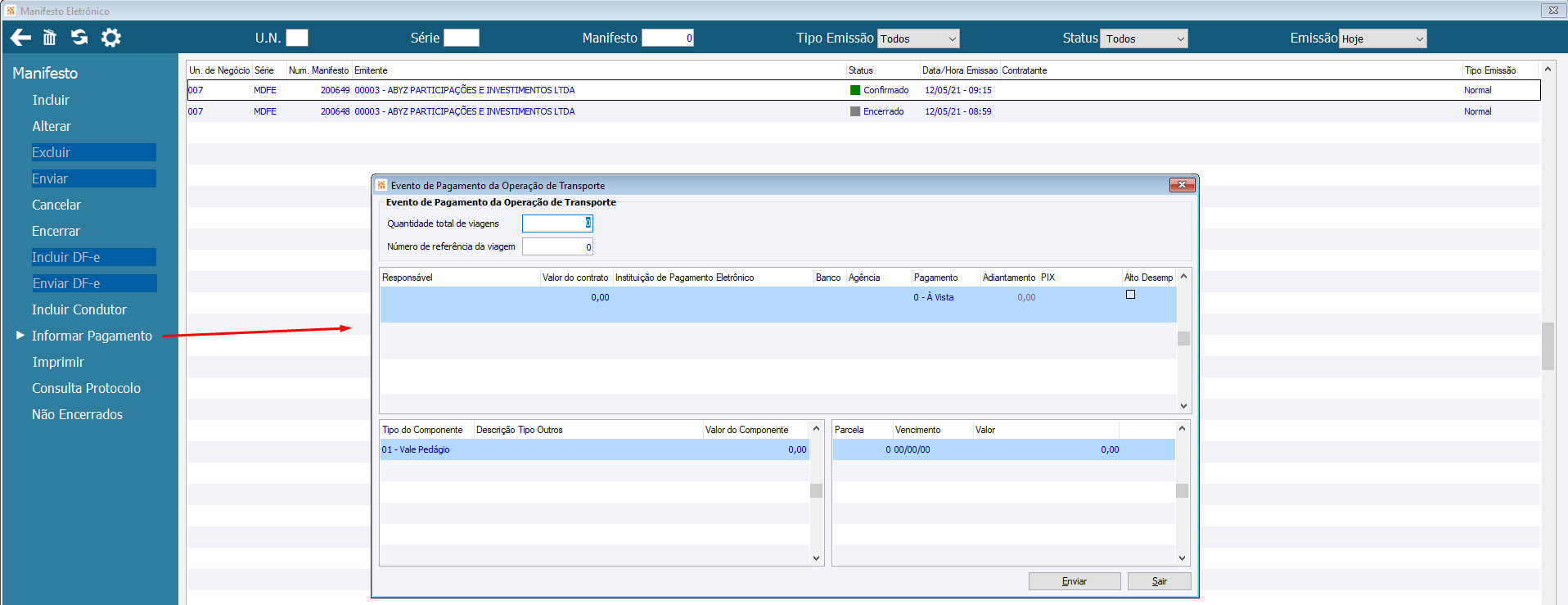The image size is (1568, 605).
Task: Click the green Confirmado status square
Action: 855,90
